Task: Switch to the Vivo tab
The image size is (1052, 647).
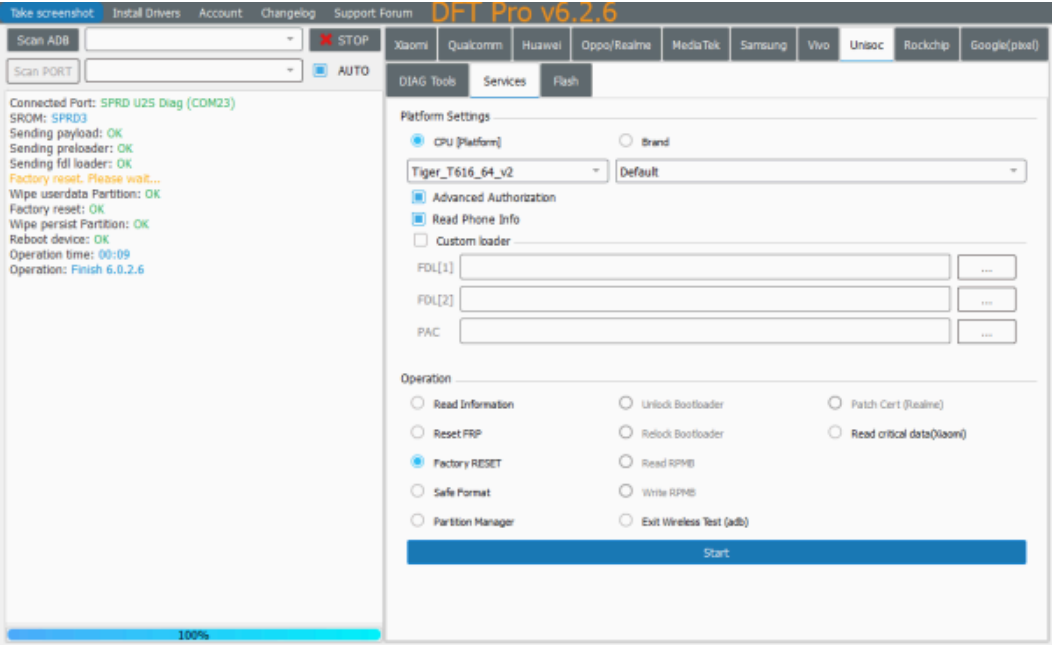Action: click(819, 45)
